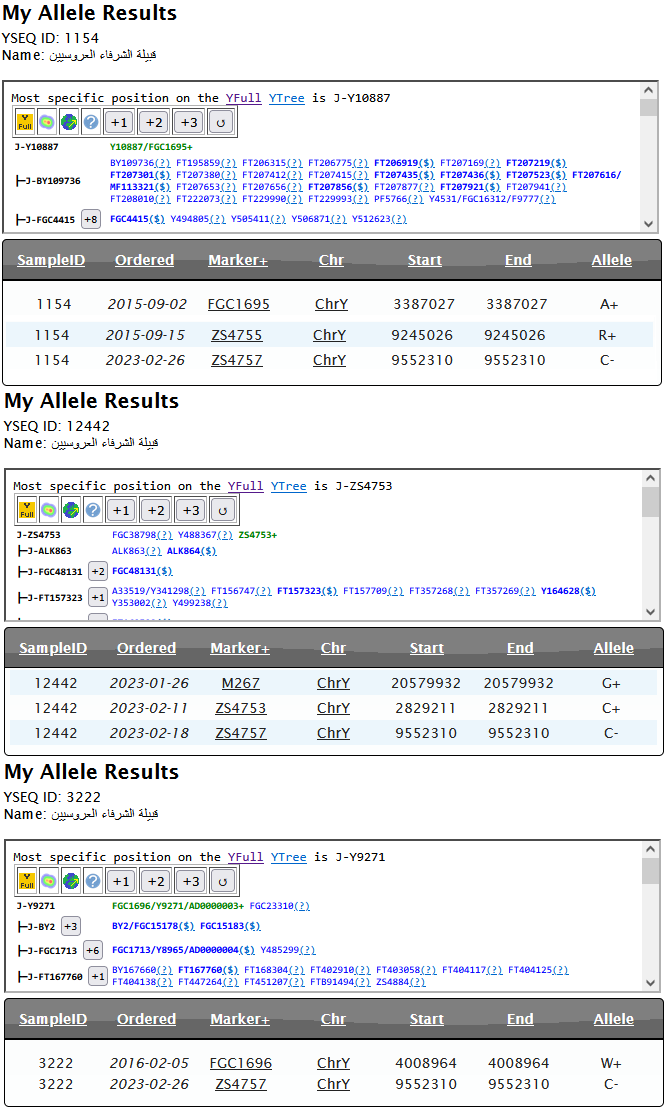Select the J-FGC1713 tree node
667x1112 pixels.
click(52, 950)
